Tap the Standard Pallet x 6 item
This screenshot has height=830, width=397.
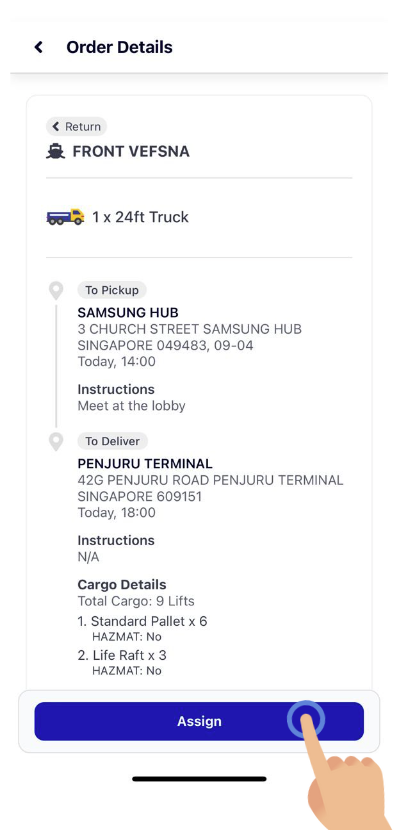142,621
